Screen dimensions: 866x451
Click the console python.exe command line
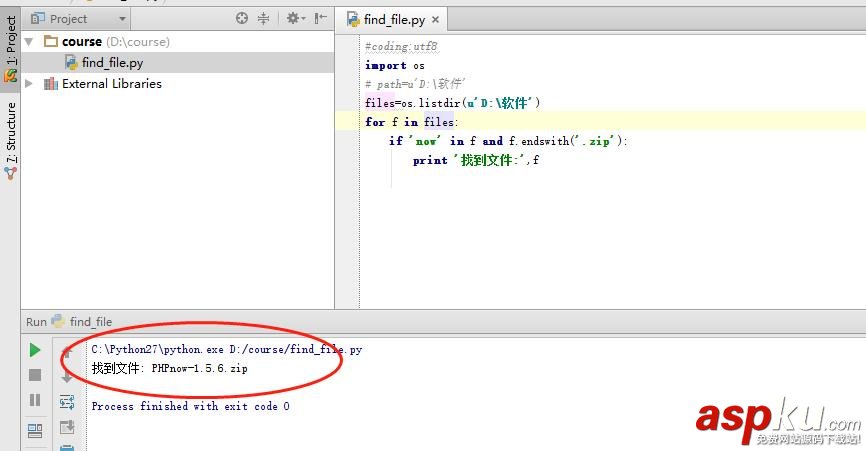(x=226, y=349)
